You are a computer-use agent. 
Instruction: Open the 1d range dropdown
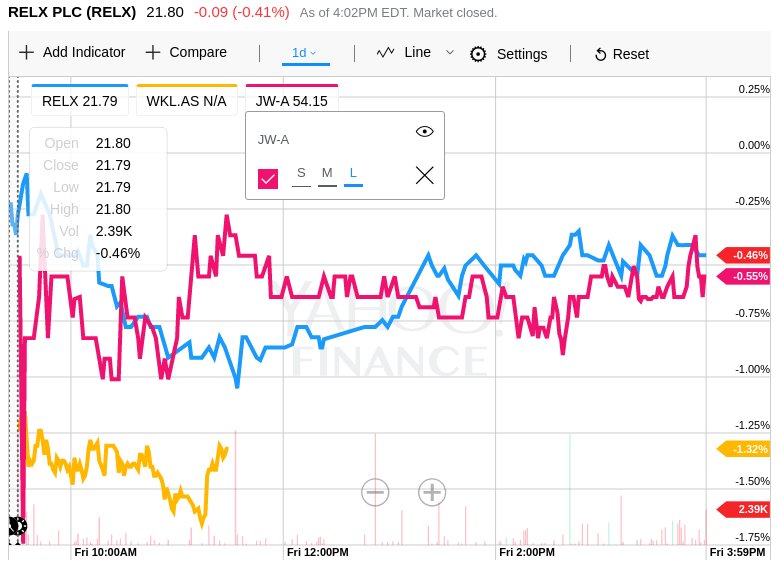click(306, 53)
